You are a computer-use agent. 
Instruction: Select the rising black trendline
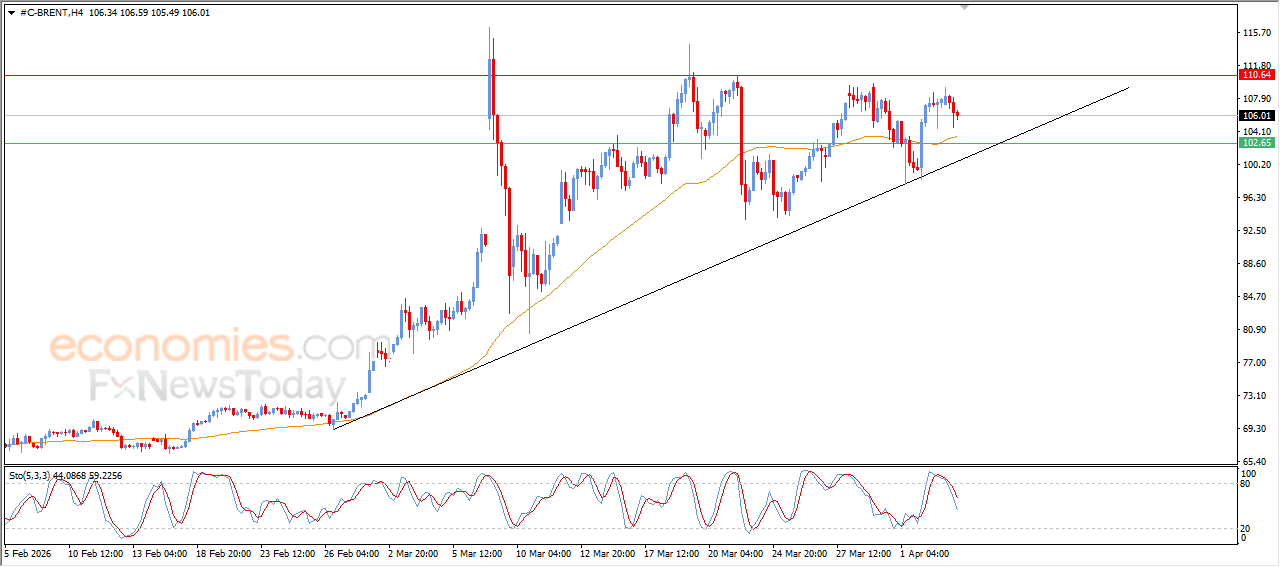tap(730, 258)
